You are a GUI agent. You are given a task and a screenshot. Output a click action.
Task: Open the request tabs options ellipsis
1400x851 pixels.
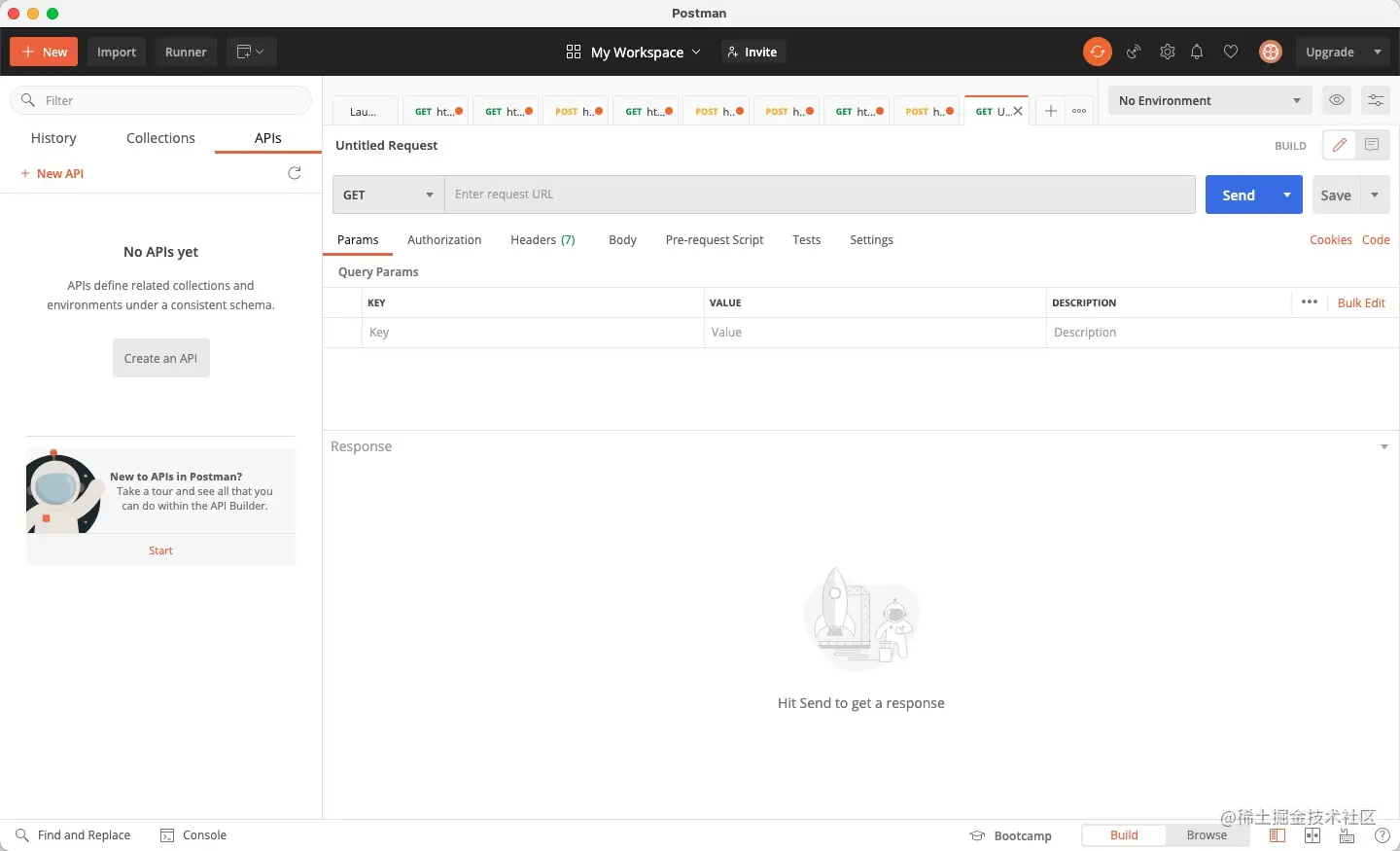[1079, 111]
